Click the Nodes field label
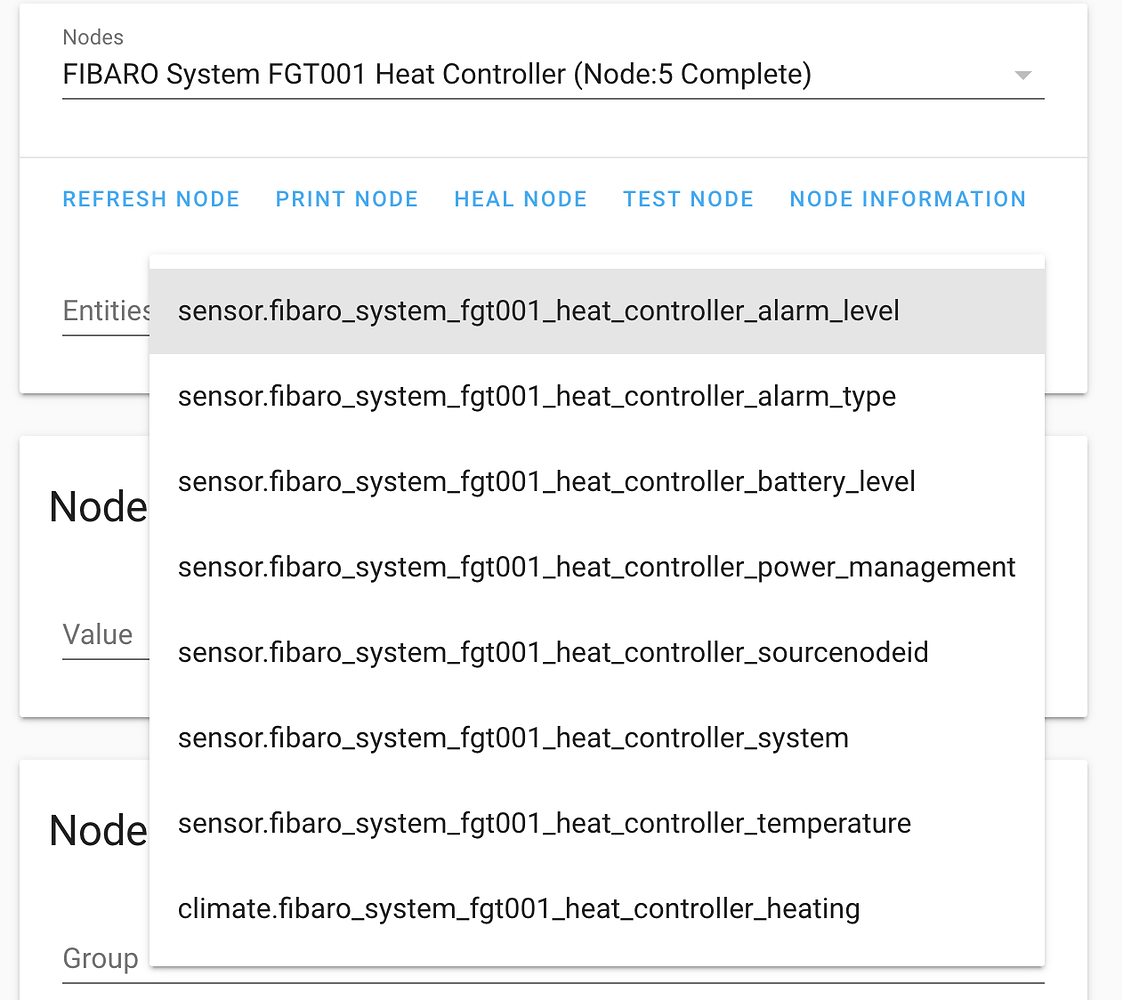Image resolution: width=1122 pixels, height=1000 pixels. point(92,37)
